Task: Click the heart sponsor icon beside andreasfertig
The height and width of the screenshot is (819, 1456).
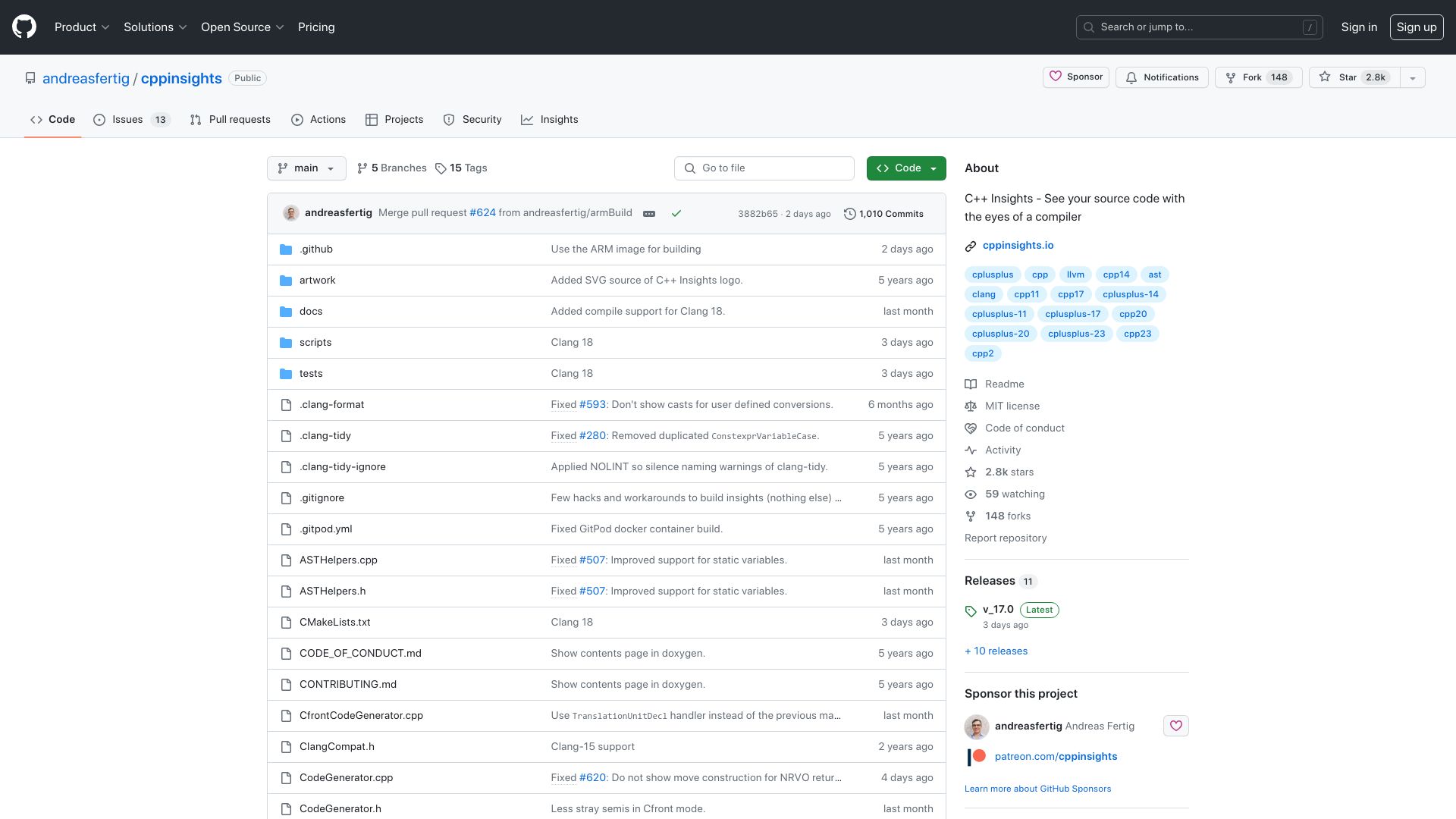Action: pos(1176,726)
